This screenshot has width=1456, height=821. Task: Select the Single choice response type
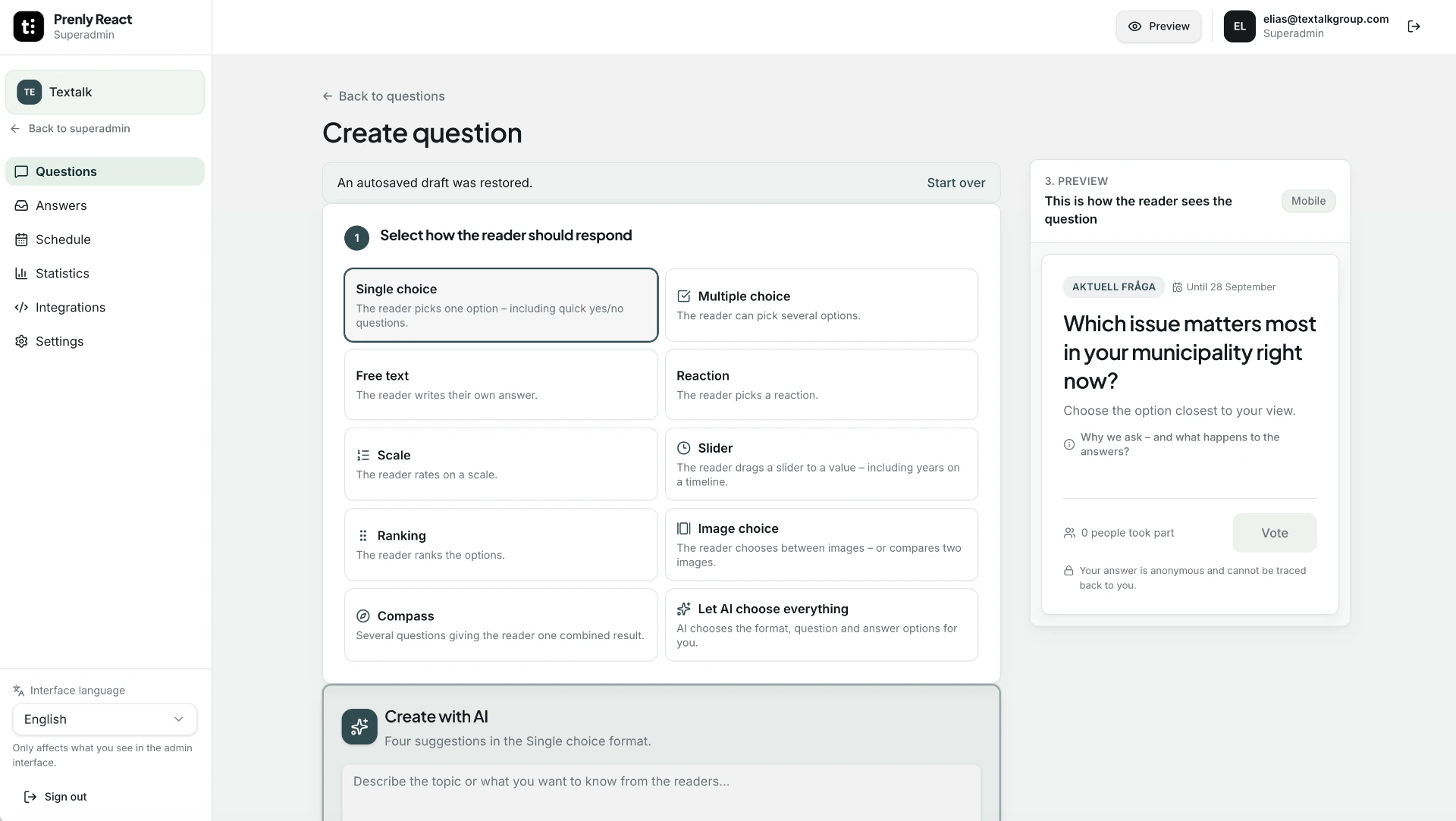pyautogui.click(x=500, y=305)
